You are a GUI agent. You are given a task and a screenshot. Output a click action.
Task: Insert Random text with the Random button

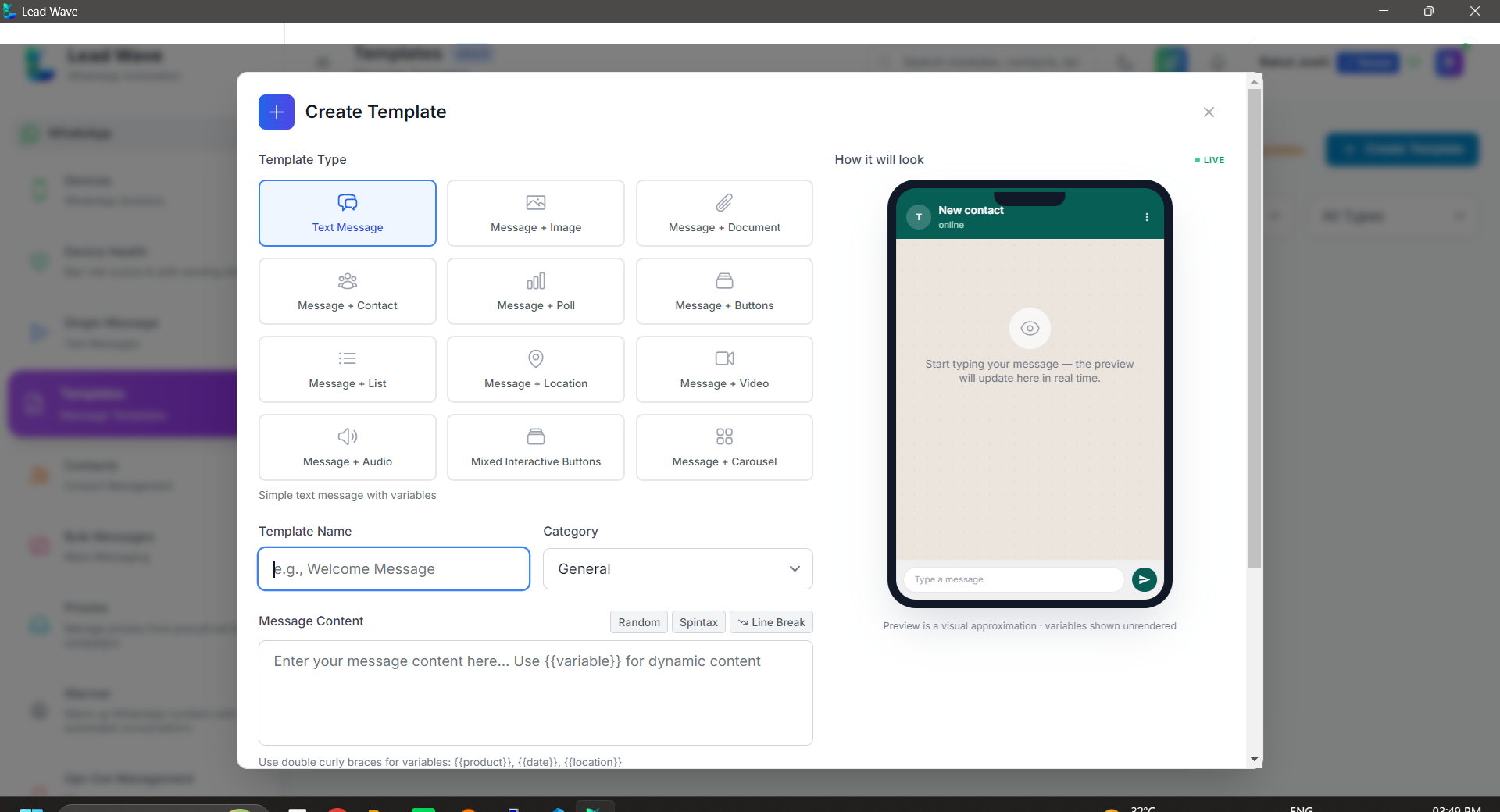coord(639,622)
